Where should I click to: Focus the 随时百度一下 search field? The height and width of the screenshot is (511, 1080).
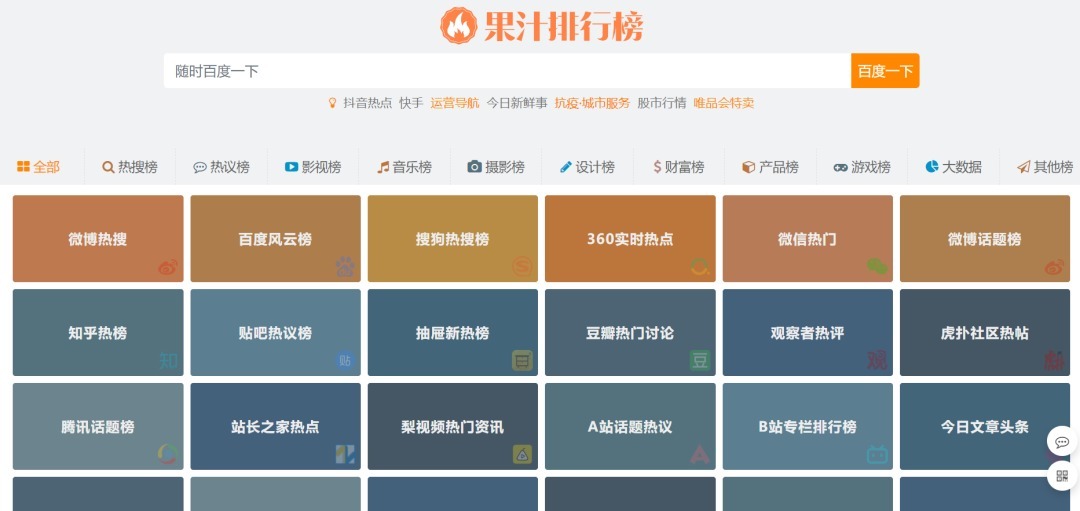(x=507, y=71)
